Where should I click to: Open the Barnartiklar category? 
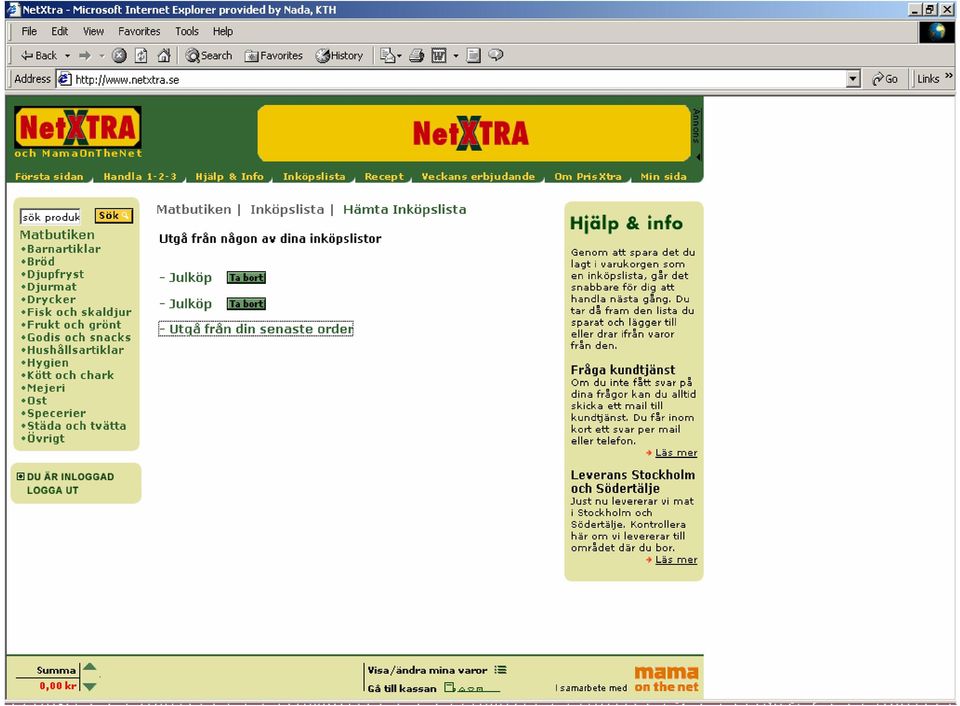point(63,249)
